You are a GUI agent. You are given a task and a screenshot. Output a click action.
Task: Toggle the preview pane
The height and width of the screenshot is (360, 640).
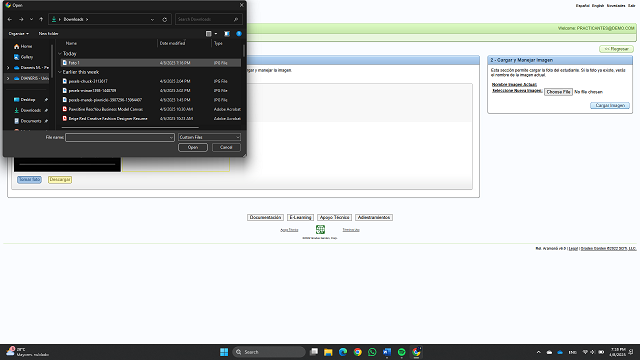(x=227, y=33)
